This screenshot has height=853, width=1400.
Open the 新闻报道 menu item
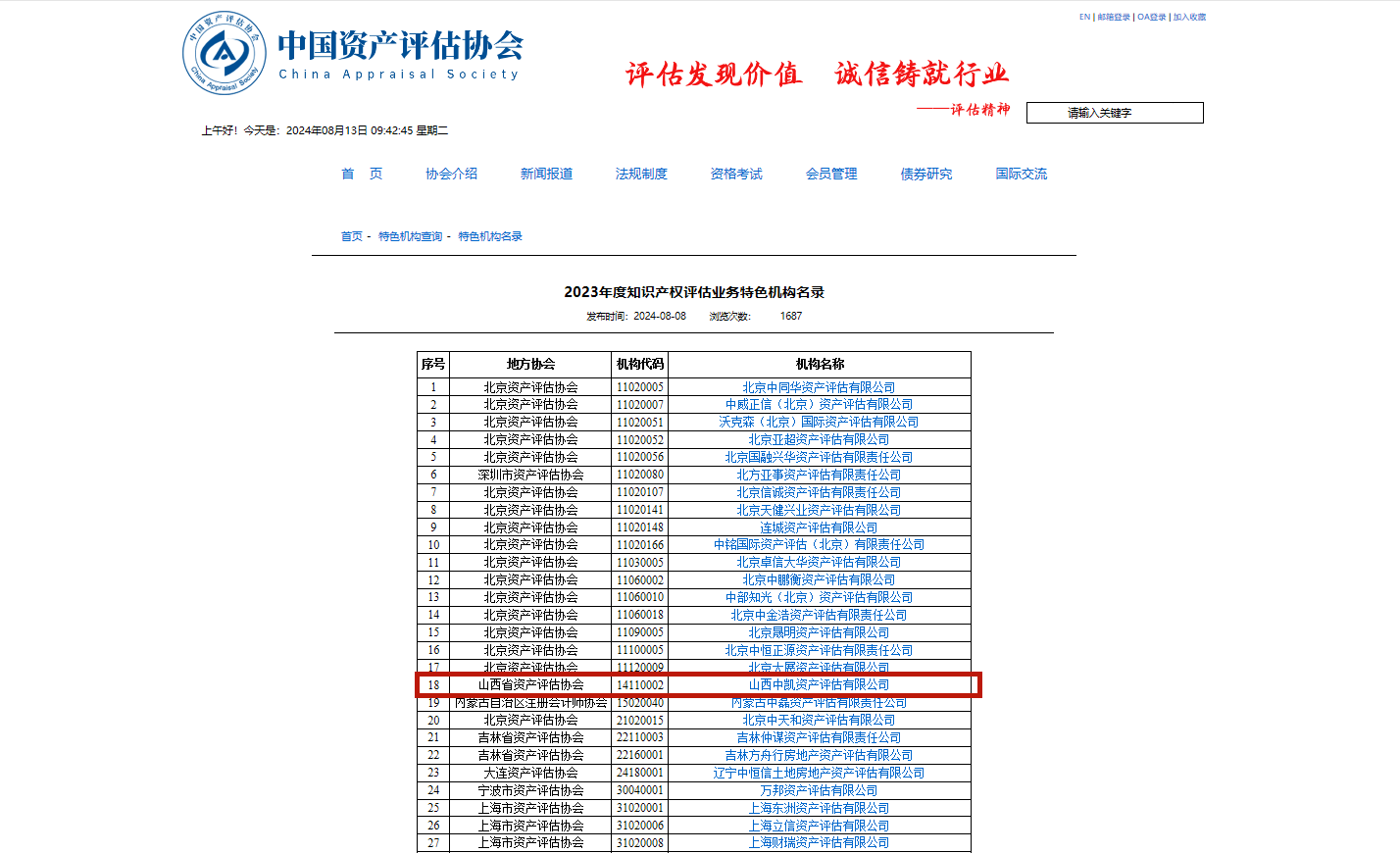pyautogui.click(x=546, y=174)
